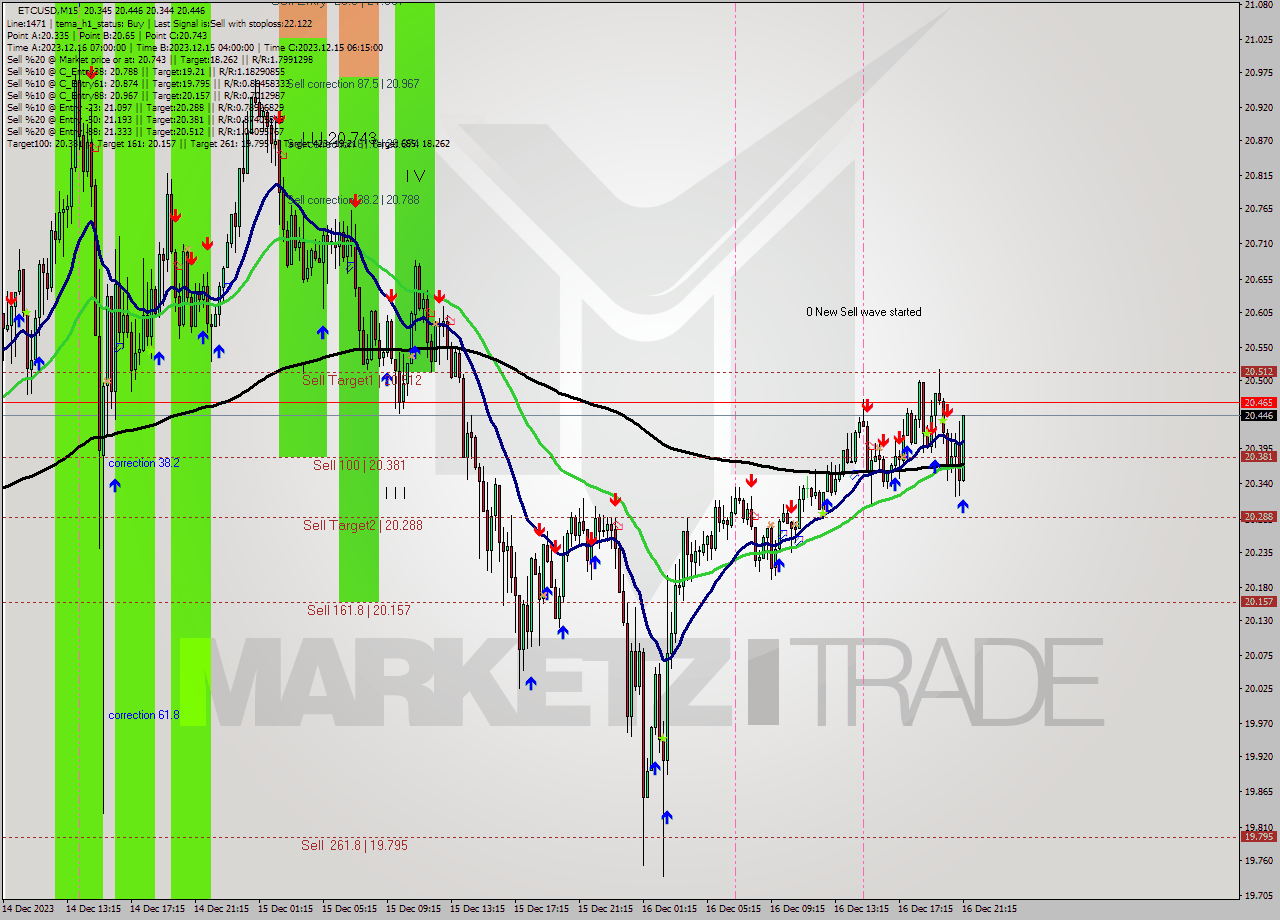Click the 19.970 price axis value
1280x920 pixels.
point(1258,723)
